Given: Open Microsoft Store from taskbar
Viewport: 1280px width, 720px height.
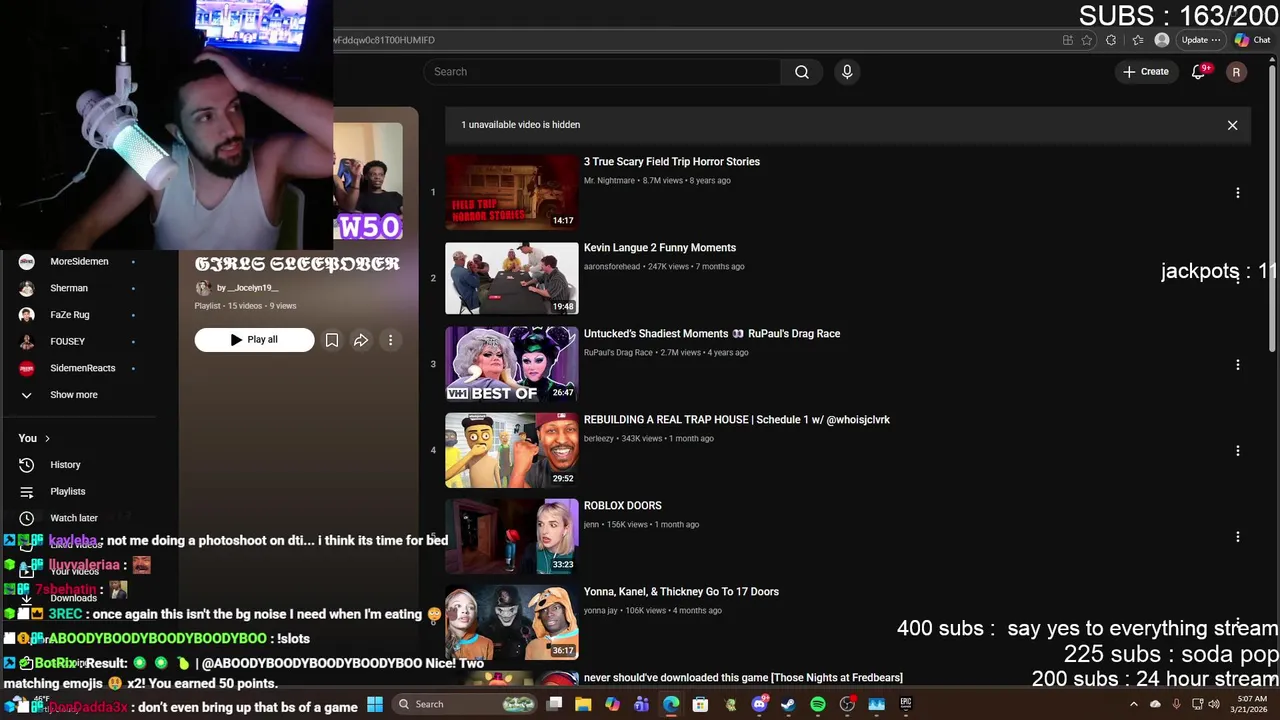Looking at the screenshot, I should point(700,704).
